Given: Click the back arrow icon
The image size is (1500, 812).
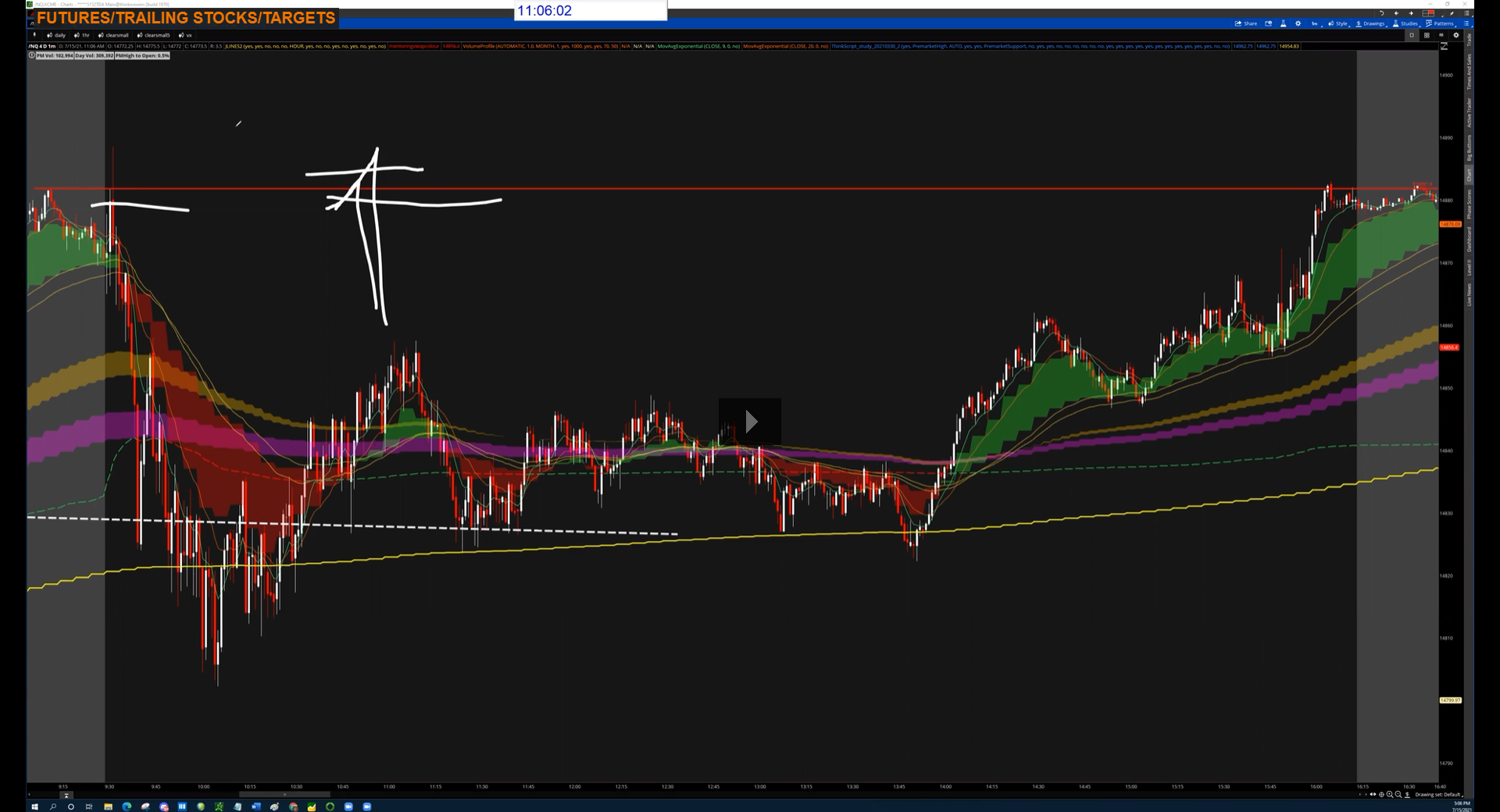Looking at the screenshot, I should click(1396, 13).
